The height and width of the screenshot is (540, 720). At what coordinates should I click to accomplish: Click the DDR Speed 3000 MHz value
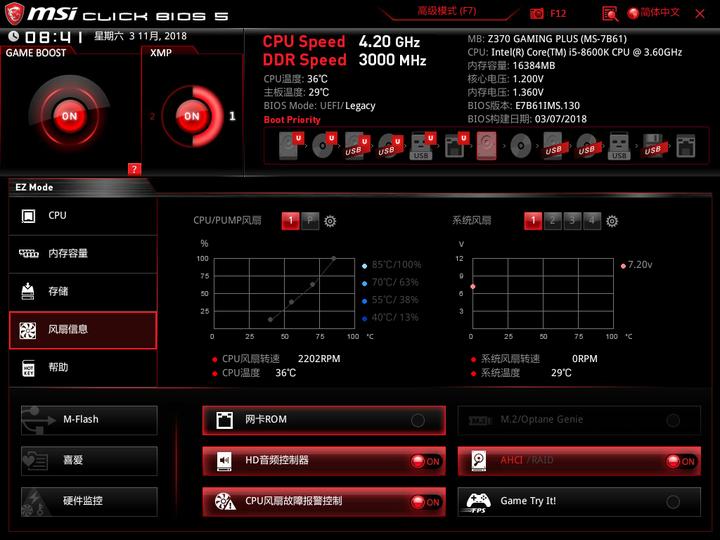[x=393, y=60]
